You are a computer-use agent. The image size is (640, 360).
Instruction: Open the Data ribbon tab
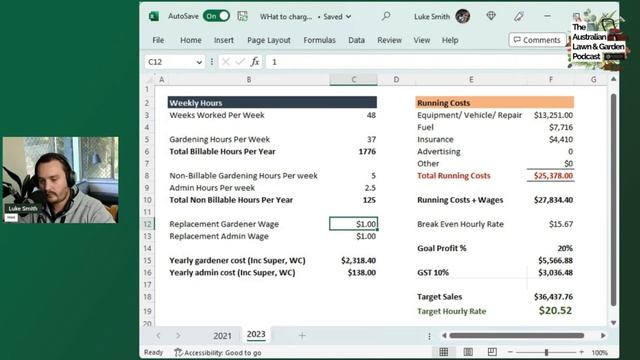point(356,40)
